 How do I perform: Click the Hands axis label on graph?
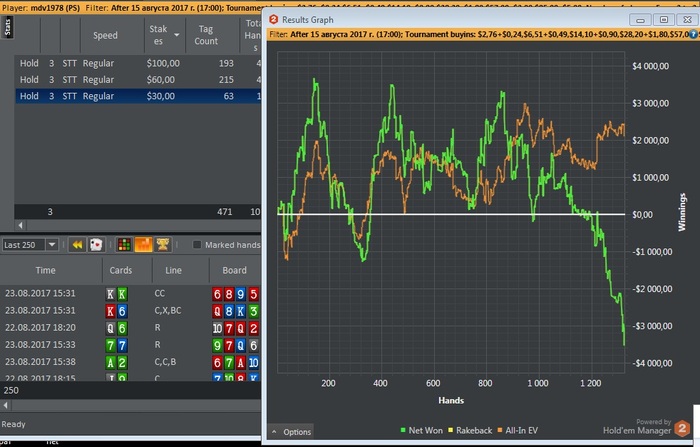(451, 400)
